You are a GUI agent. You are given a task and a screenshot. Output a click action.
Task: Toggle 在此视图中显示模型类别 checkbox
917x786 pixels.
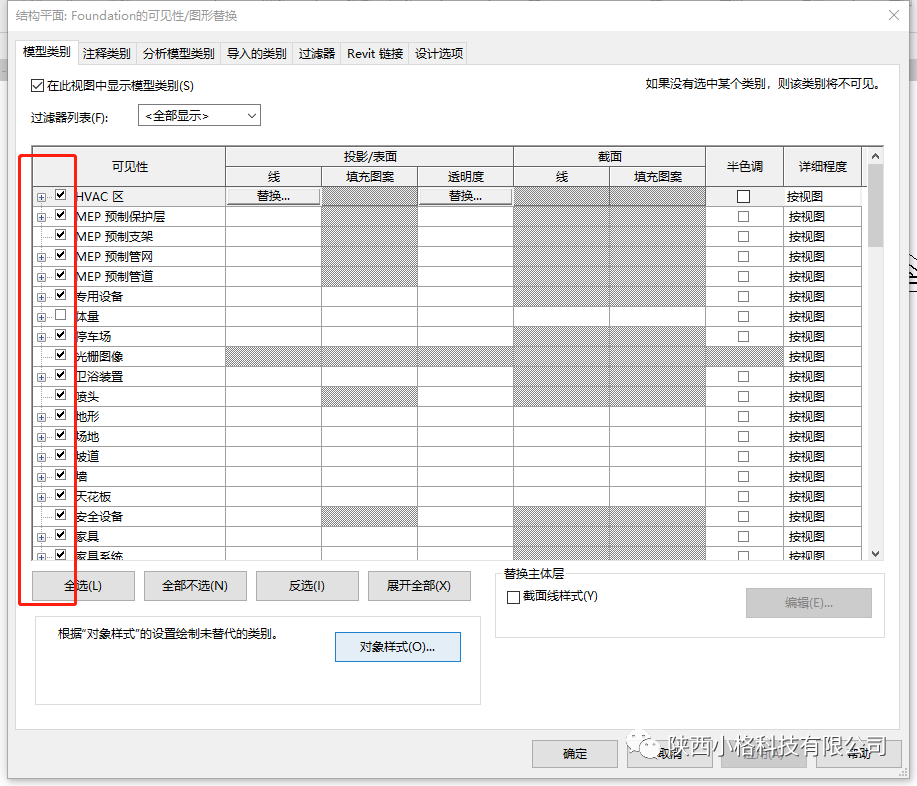pyautogui.click(x=37, y=86)
